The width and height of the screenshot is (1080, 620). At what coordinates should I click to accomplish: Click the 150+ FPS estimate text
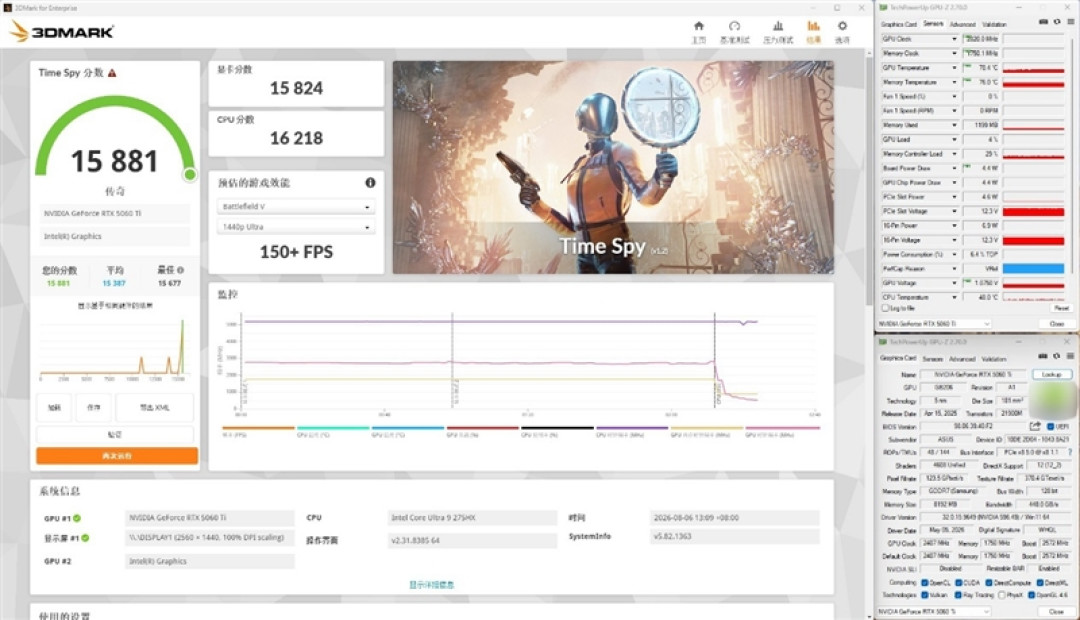(296, 252)
